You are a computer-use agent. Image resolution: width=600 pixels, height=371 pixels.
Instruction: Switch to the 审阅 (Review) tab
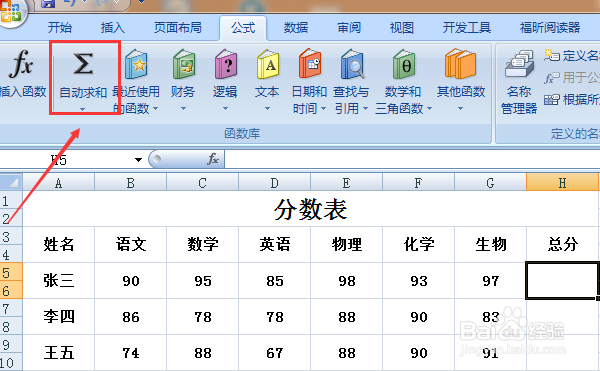[x=349, y=28]
